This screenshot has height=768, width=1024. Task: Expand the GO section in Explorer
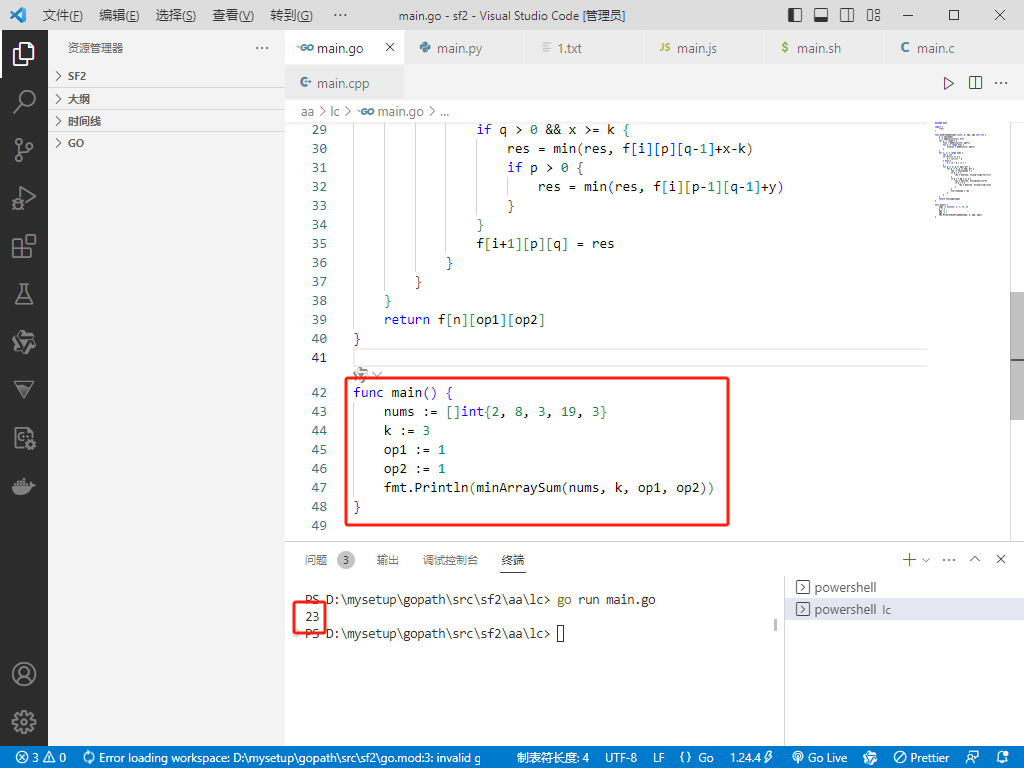coord(166,143)
